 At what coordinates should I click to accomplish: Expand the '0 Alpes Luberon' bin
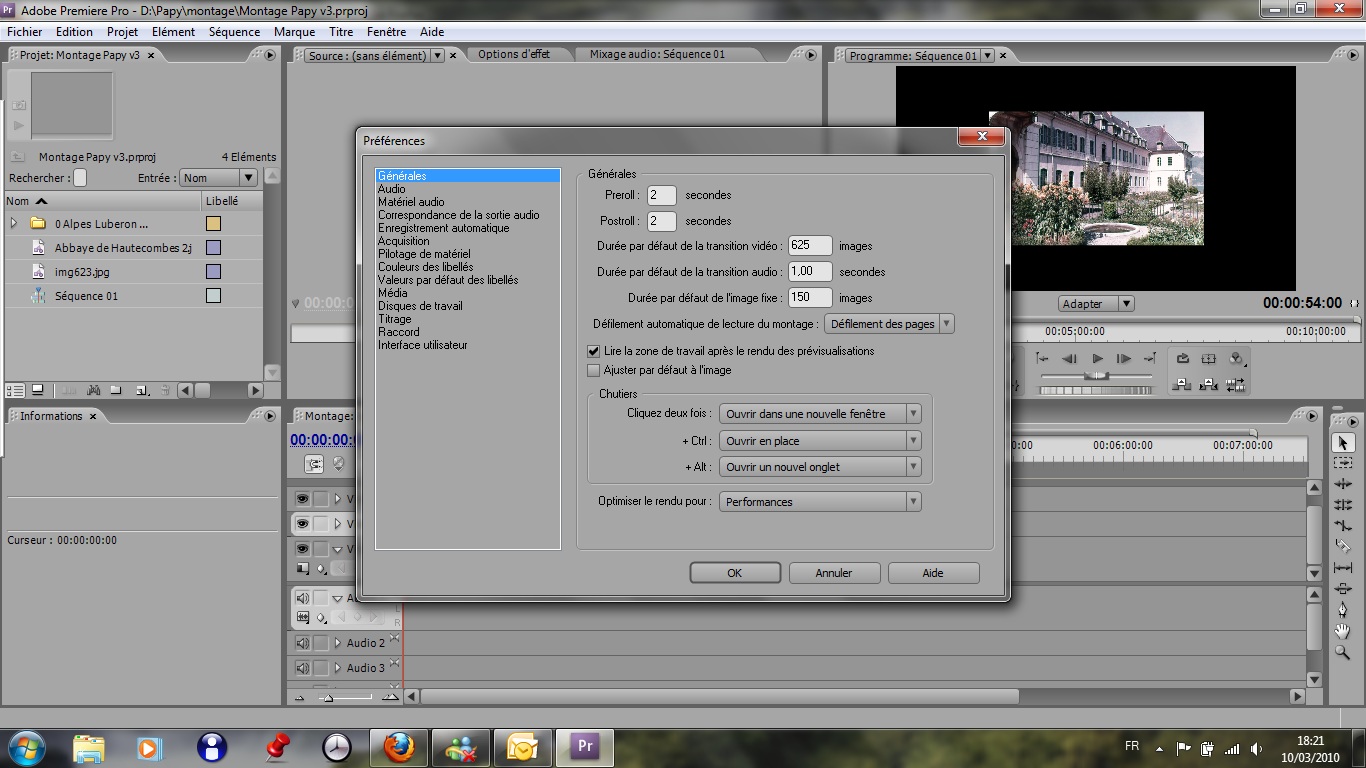click(14, 224)
